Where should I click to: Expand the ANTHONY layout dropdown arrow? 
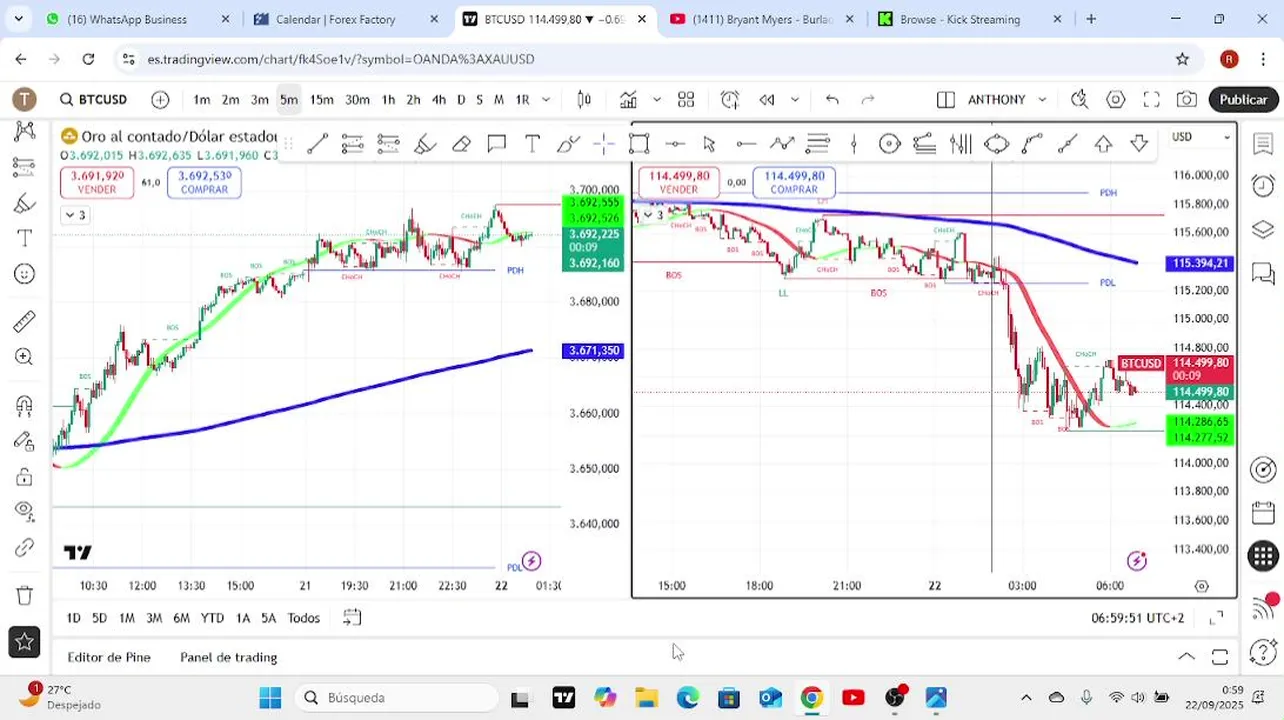tap(1042, 99)
